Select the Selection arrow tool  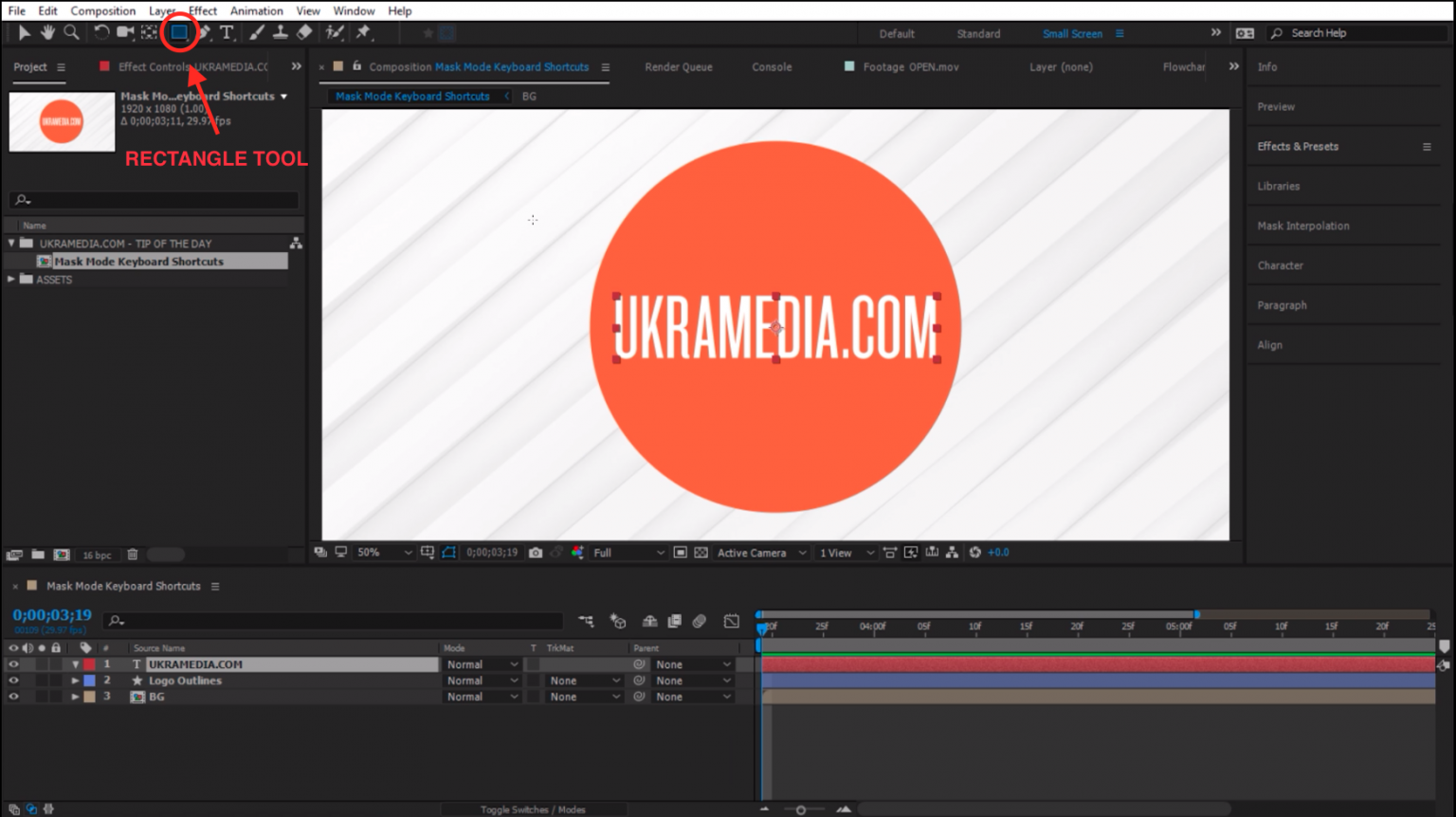(x=24, y=32)
